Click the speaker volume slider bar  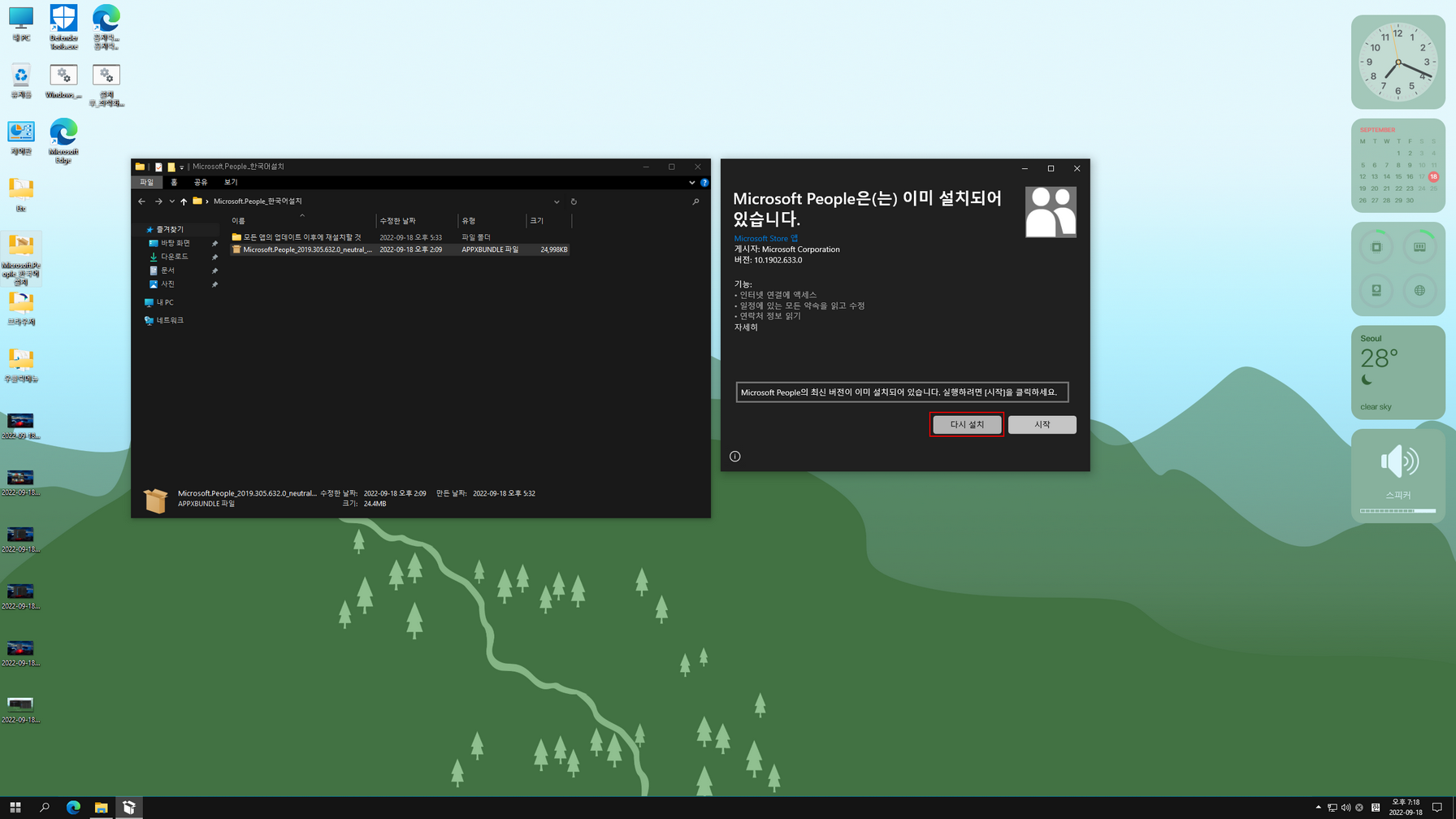point(1397,511)
